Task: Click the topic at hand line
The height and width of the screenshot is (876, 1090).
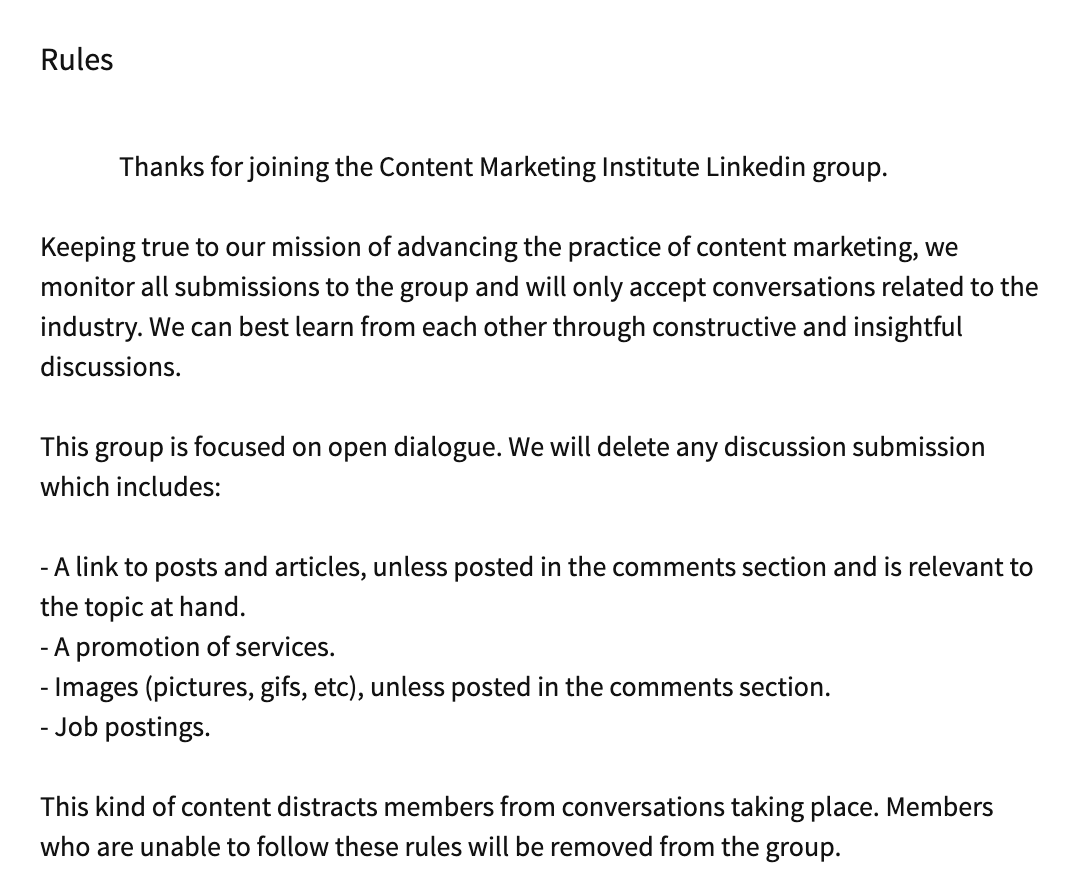Action: (x=143, y=607)
